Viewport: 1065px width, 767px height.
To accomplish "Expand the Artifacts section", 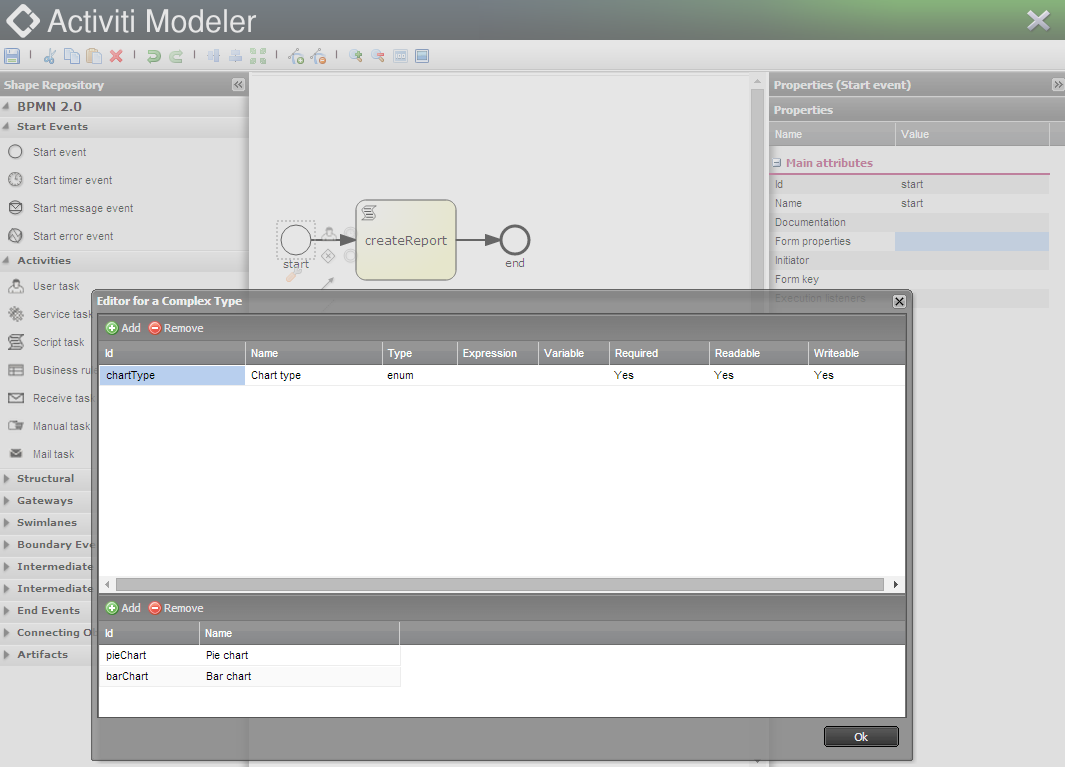I will point(6,654).
